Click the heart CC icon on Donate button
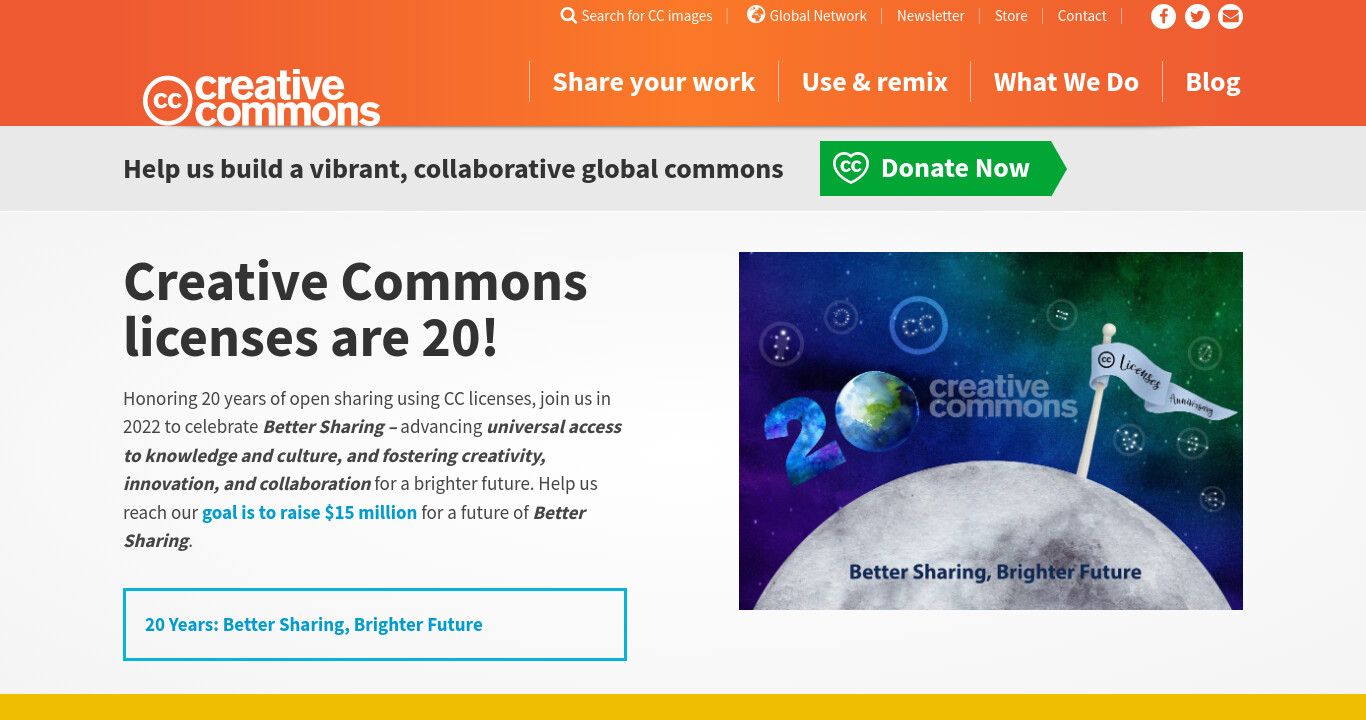1366x720 pixels. [x=850, y=167]
